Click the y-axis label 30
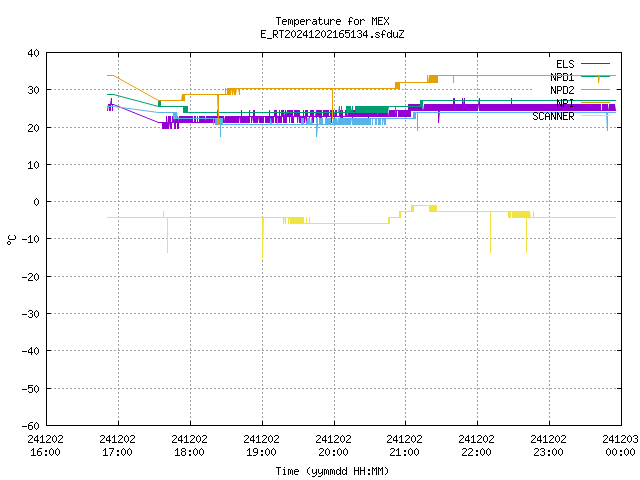The image size is (640, 480). [x=33, y=90]
